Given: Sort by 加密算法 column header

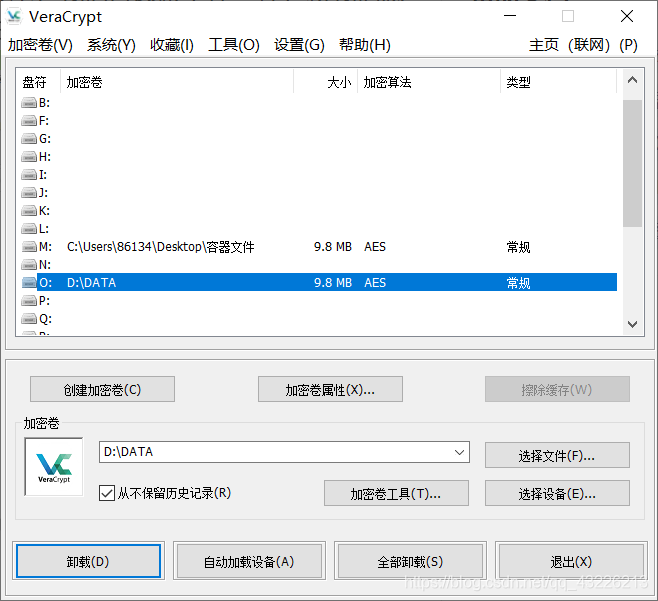Looking at the screenshot, I should (429, 82).
